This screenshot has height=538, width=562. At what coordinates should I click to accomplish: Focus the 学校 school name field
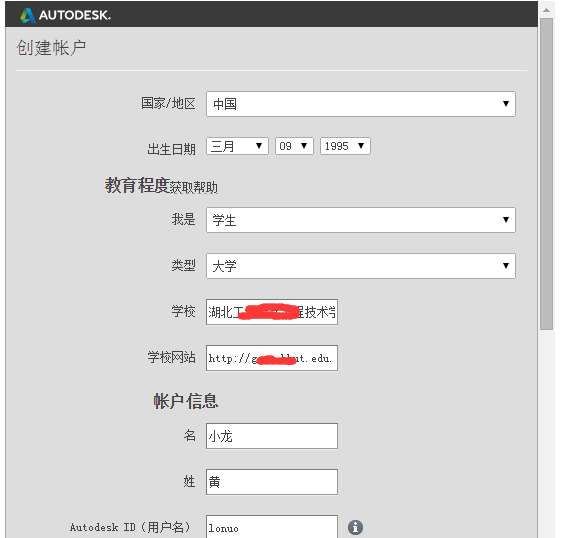point(272,312)
